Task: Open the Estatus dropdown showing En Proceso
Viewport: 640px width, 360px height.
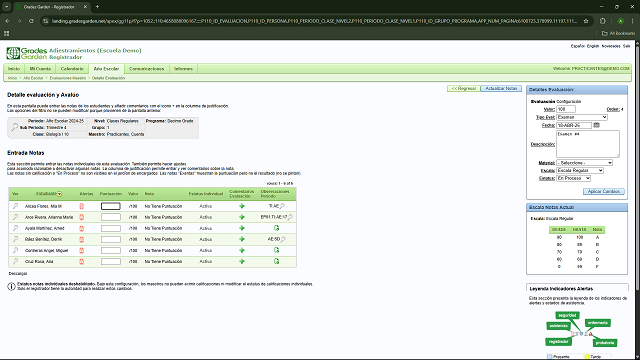Action: tap(573, 178)
